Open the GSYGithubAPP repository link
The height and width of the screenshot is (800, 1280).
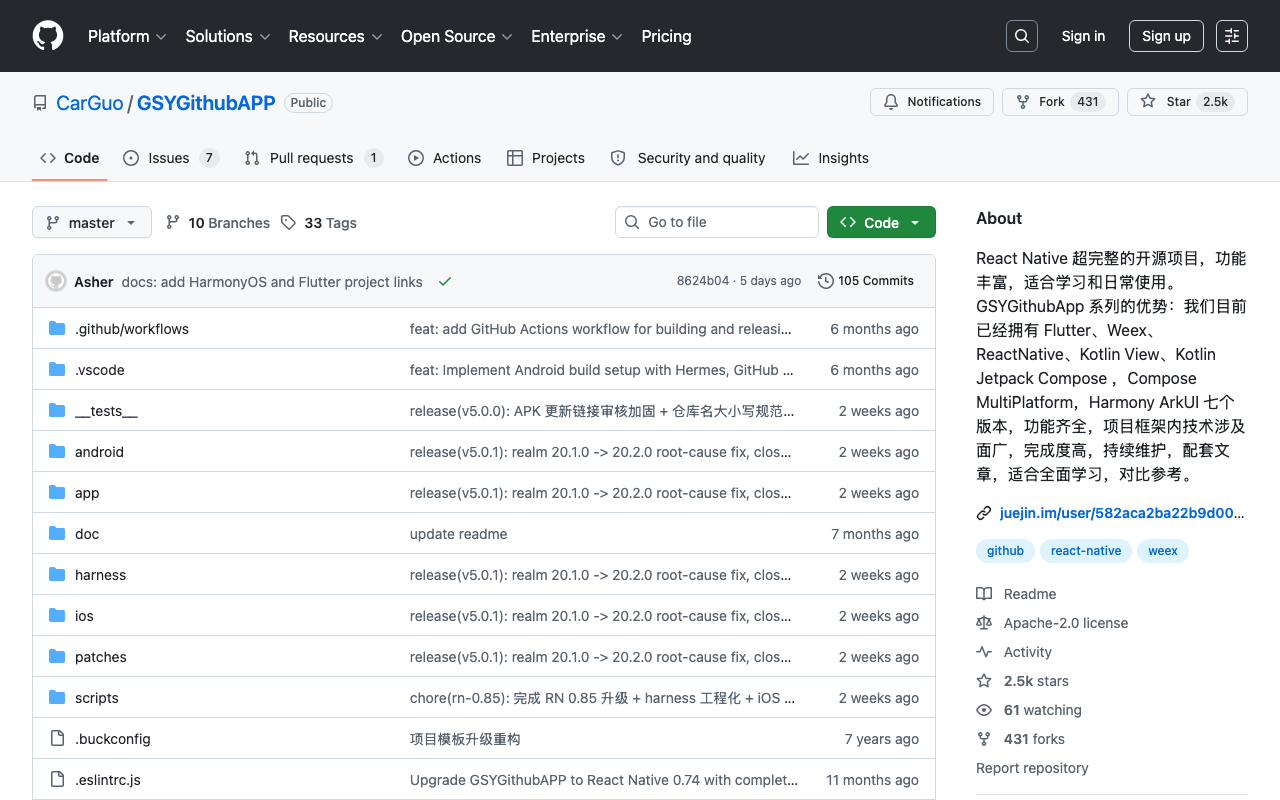(x=206, y=102)
